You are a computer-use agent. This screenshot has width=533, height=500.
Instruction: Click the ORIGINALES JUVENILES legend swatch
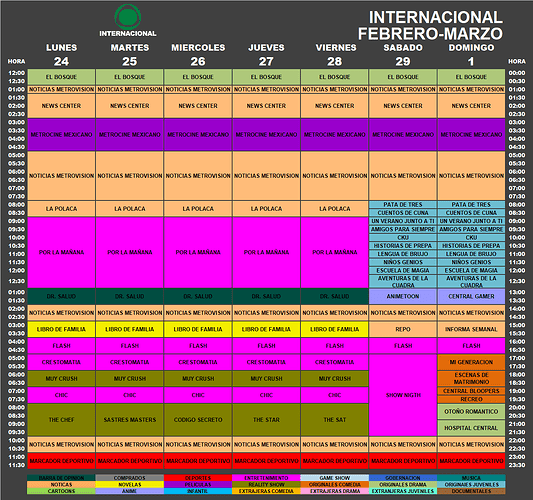pos(471,484)
